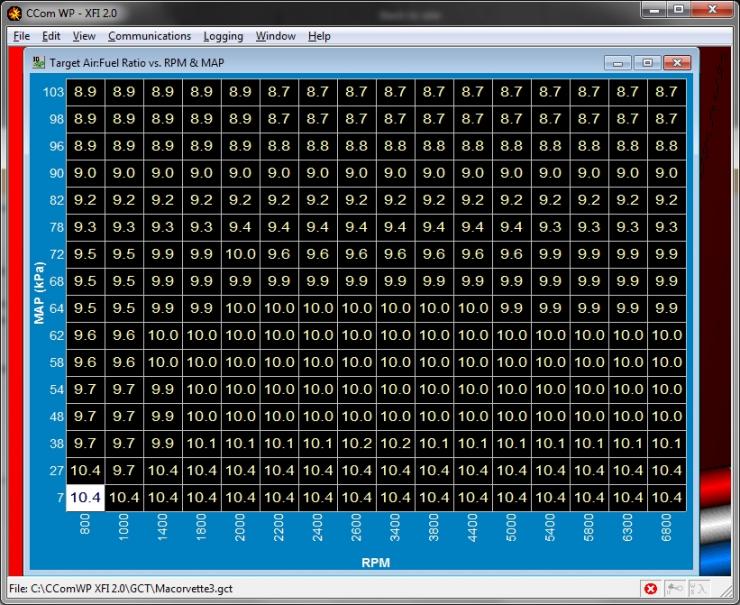Viewport: 740px width, 605px height.
Task: Maximize the CCom WP main window
Action: click(x=679, y=9)
